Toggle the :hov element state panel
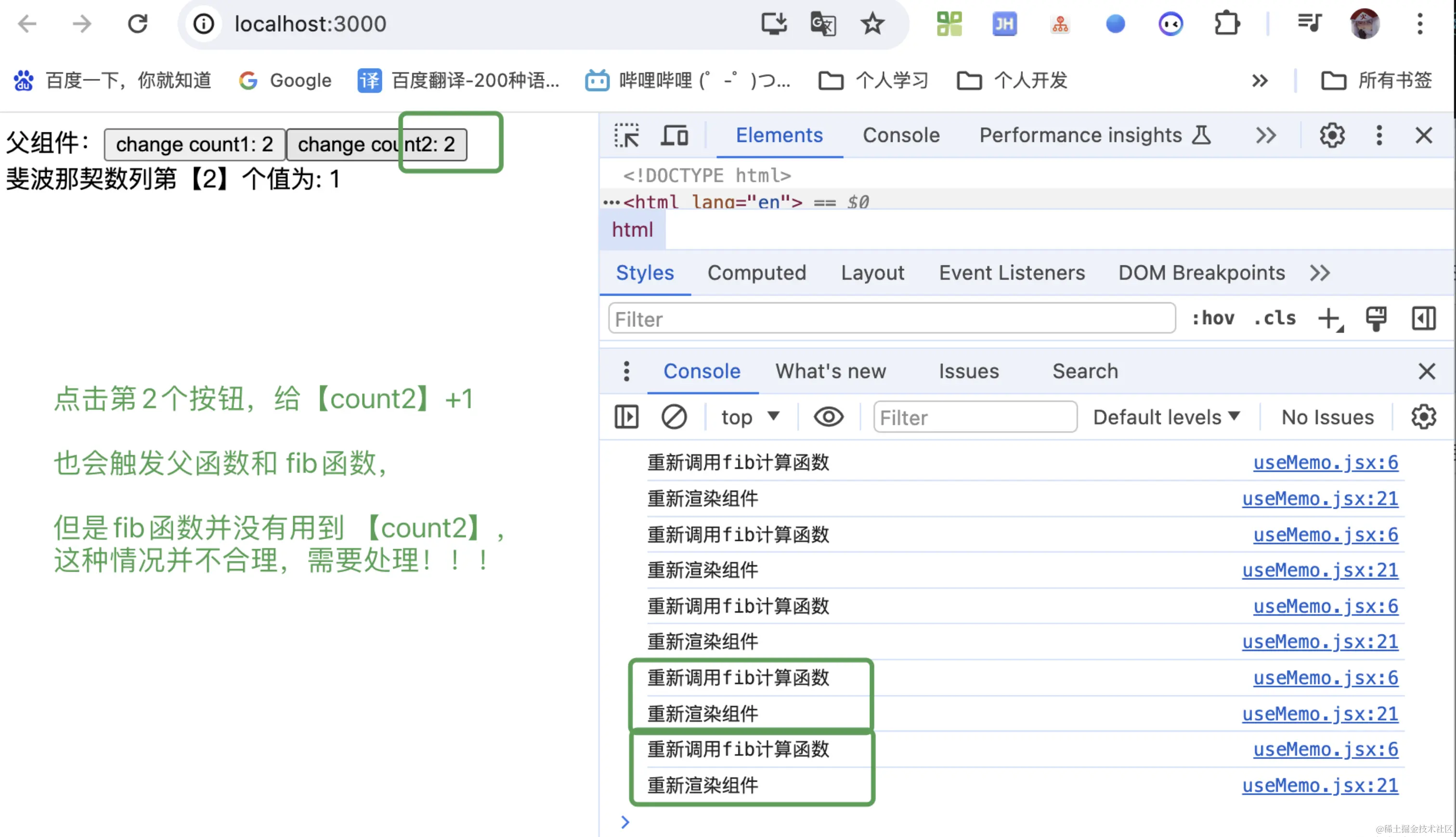 pos(1213,318)
